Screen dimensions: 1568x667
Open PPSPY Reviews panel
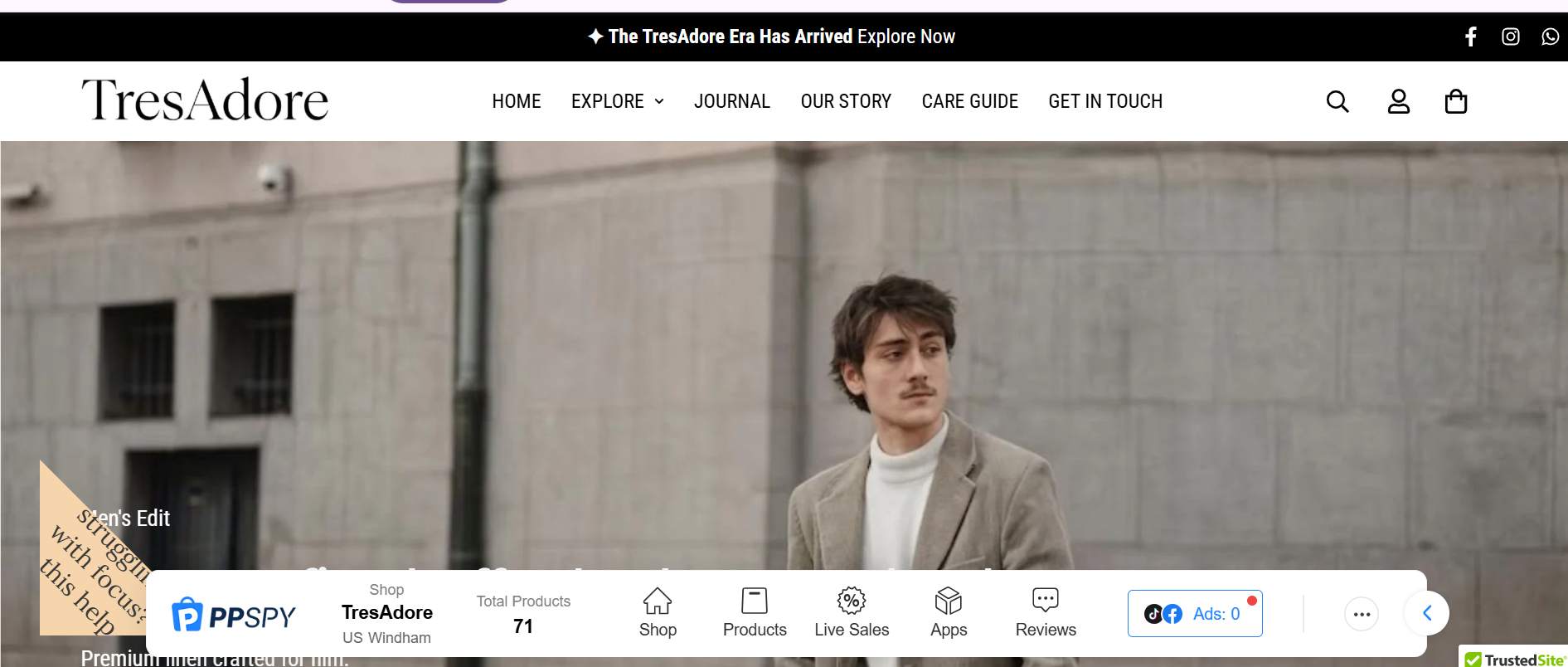[1045, 612]
